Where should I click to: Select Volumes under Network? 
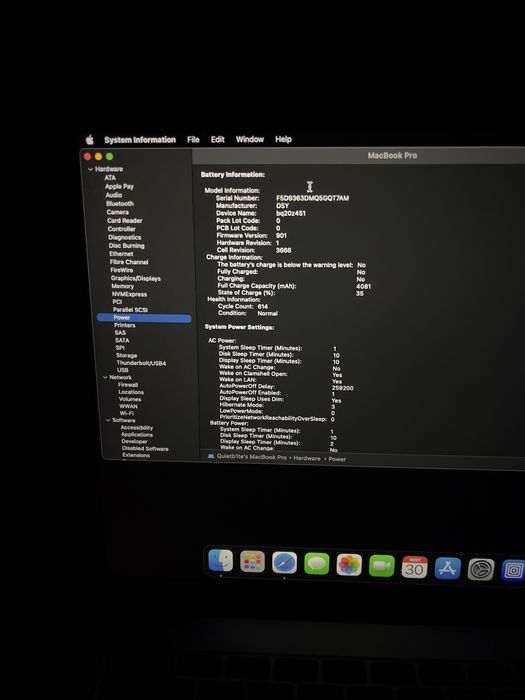[130, 399]
